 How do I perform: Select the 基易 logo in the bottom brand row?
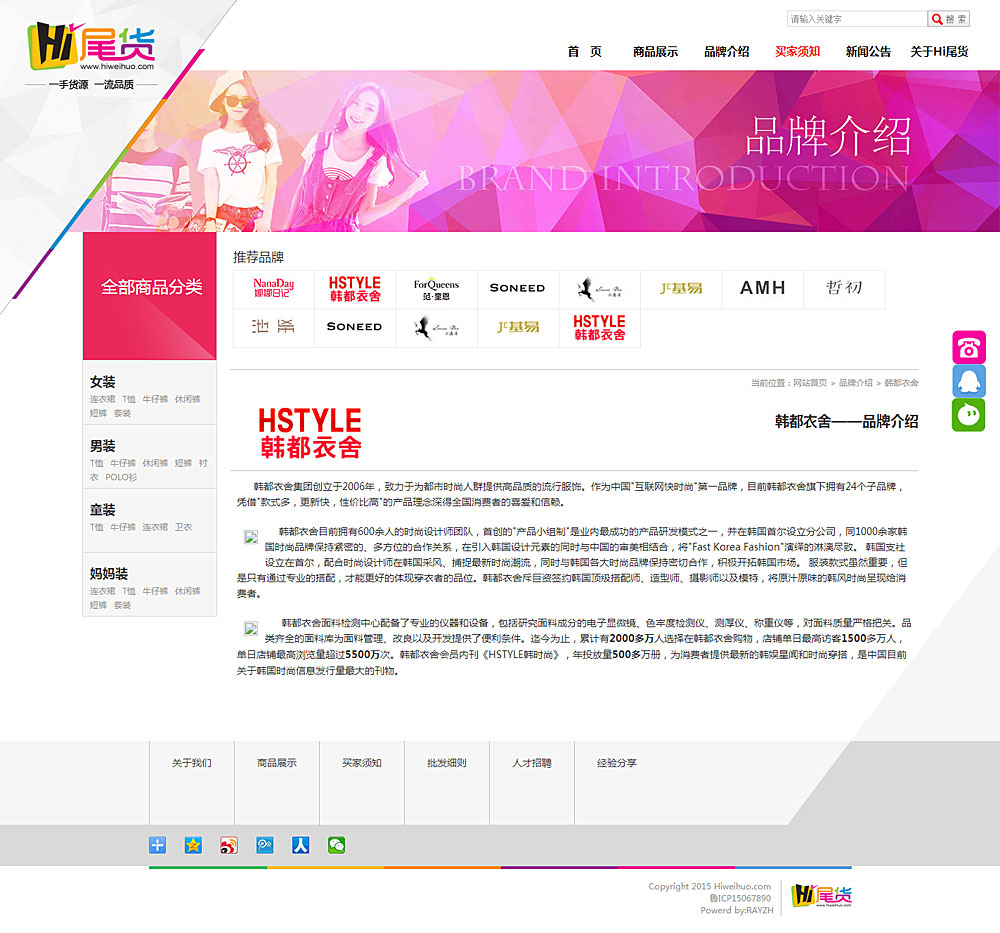[518, 328]
